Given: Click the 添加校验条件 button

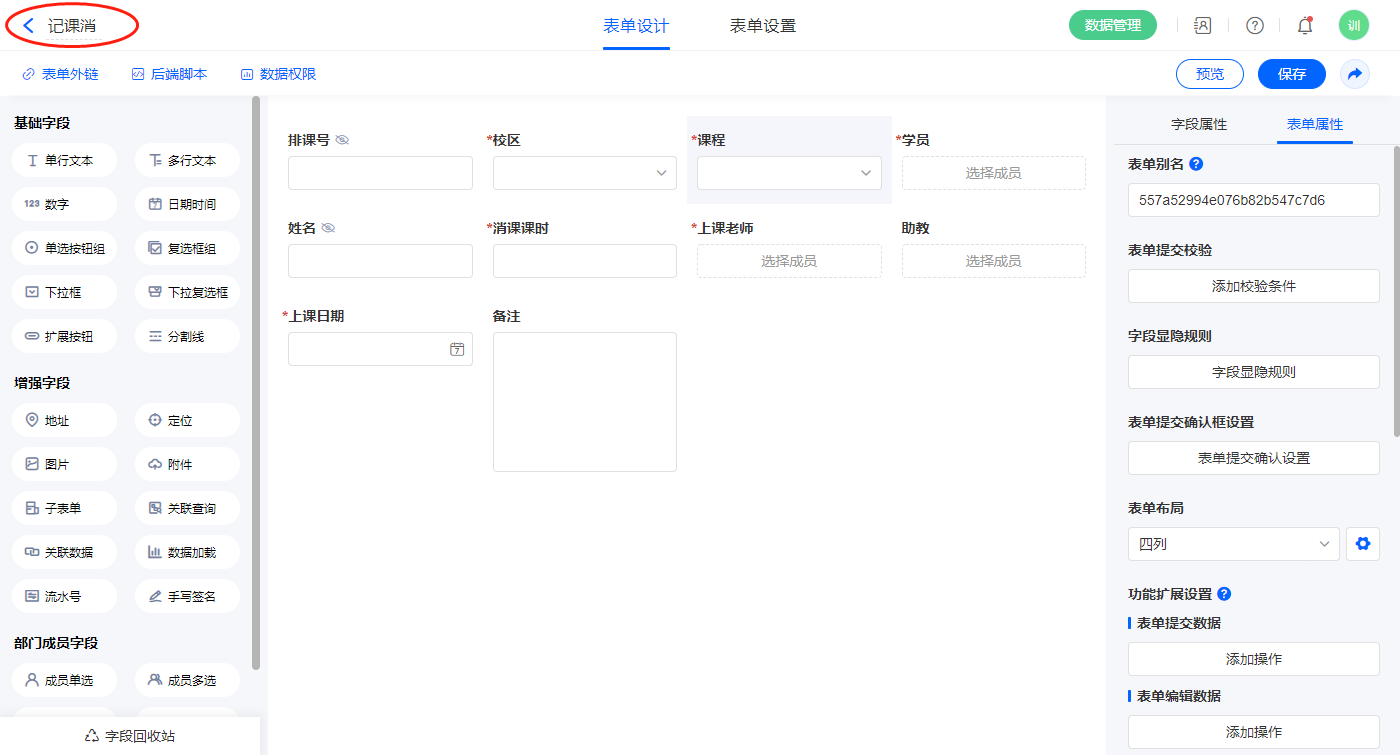Looking at the screenshot, I should (x=1253, y=286).
